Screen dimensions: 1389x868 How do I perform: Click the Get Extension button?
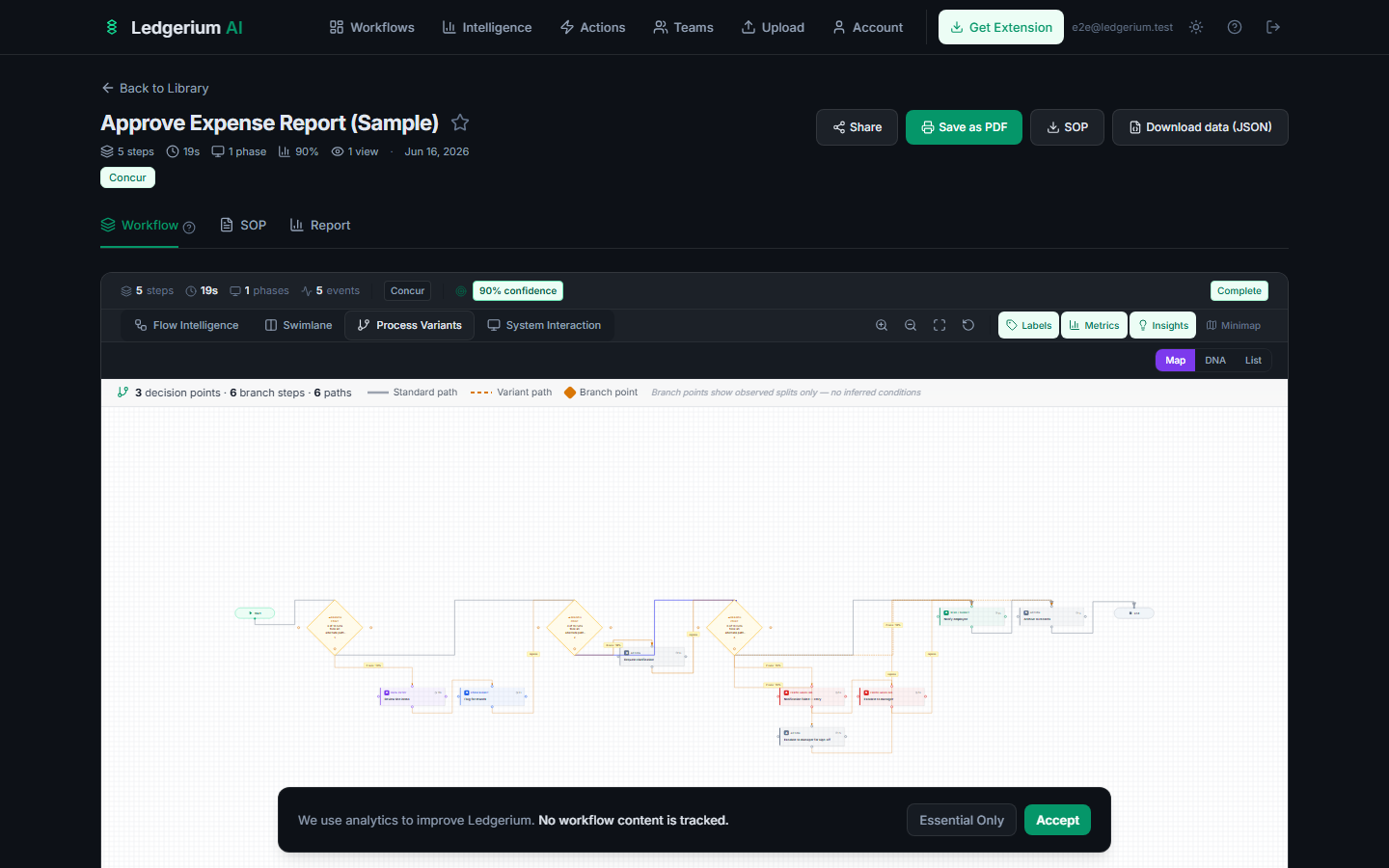pos(1001,27)
